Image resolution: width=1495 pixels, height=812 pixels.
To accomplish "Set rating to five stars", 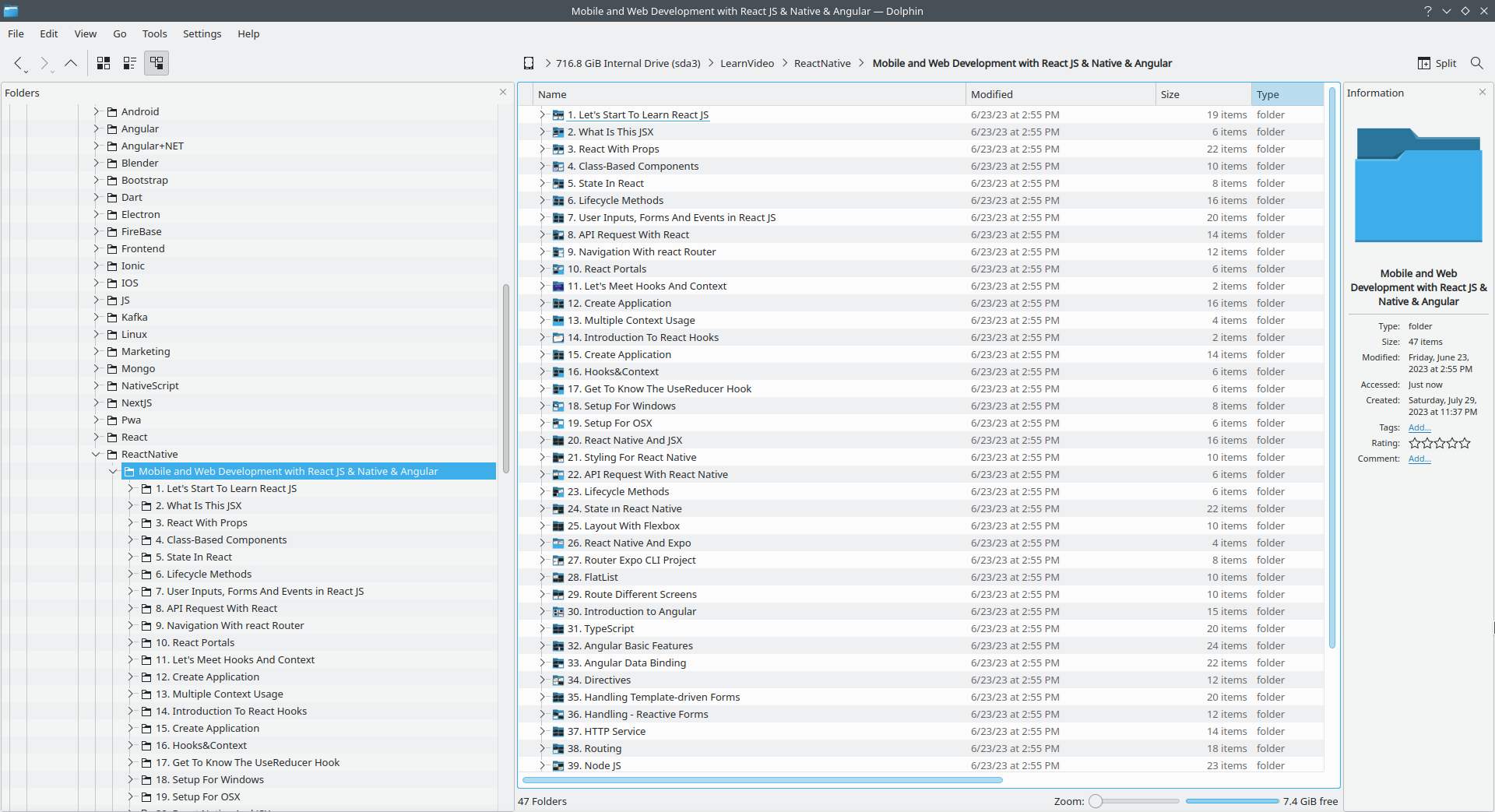I will point(1465,443).
